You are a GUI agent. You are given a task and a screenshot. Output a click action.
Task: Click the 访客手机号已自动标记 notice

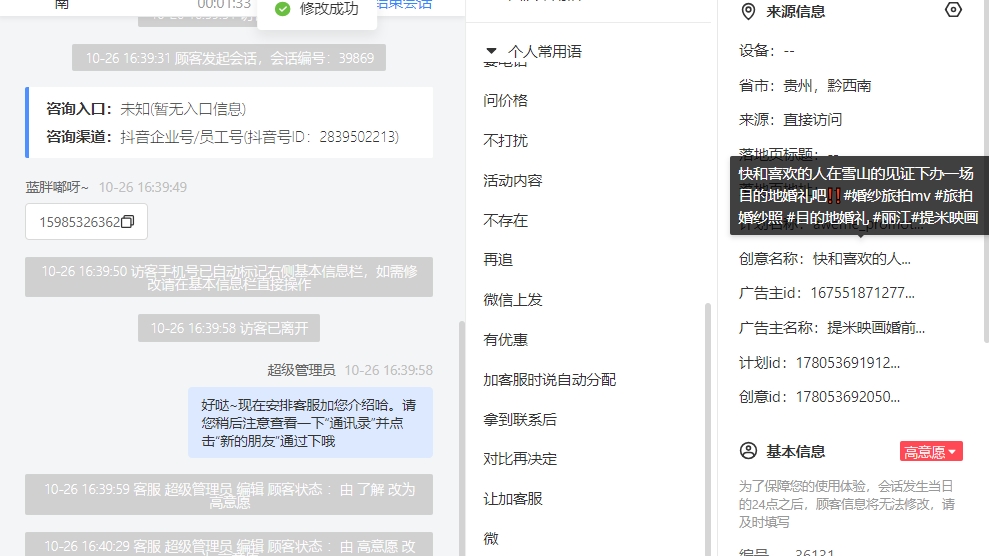tap(229, 277)
